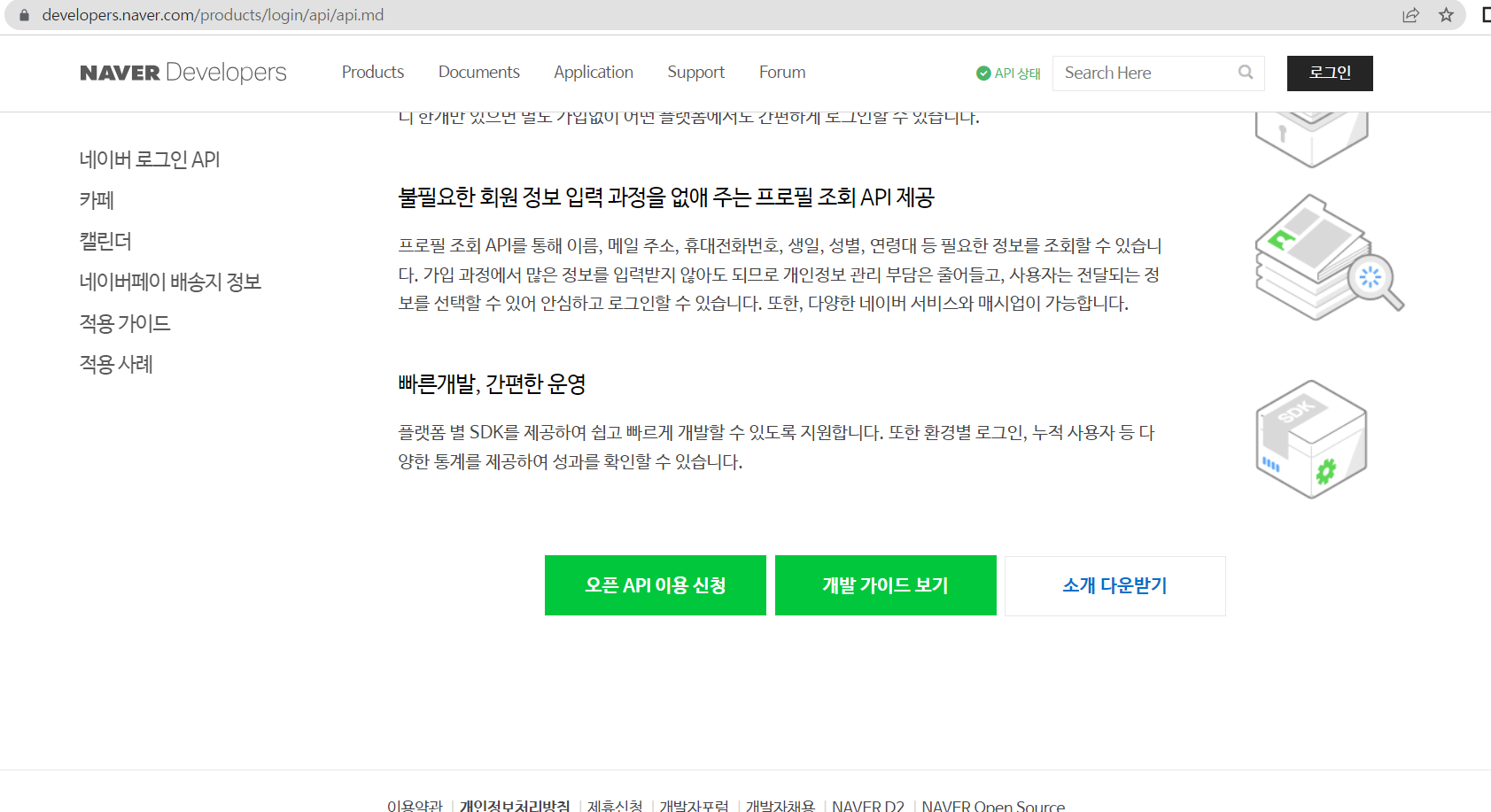Bookmark page with star icon
The width and height of the screenshot is (1491, 812).
(1446, 15)
